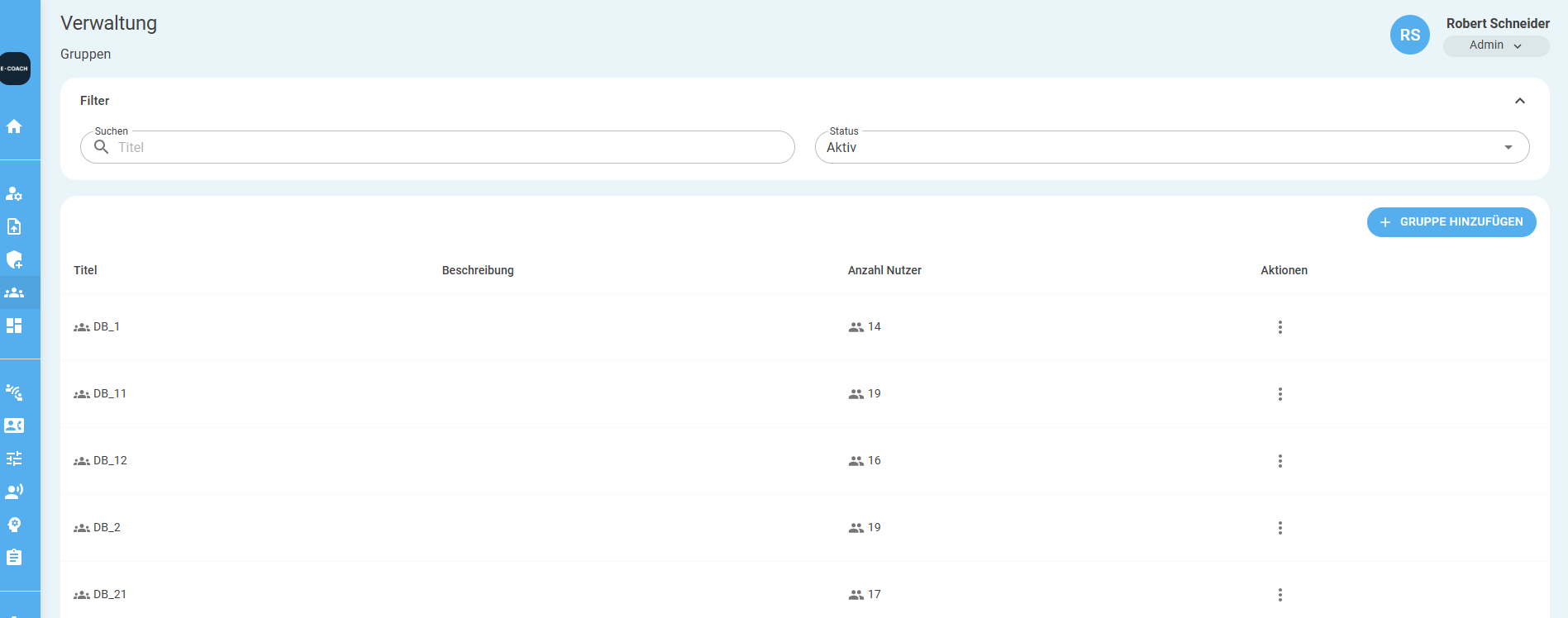Click user count 19 in DB_11 row
The height and width of the screenshot is (618, 1568).
(875, 393)
